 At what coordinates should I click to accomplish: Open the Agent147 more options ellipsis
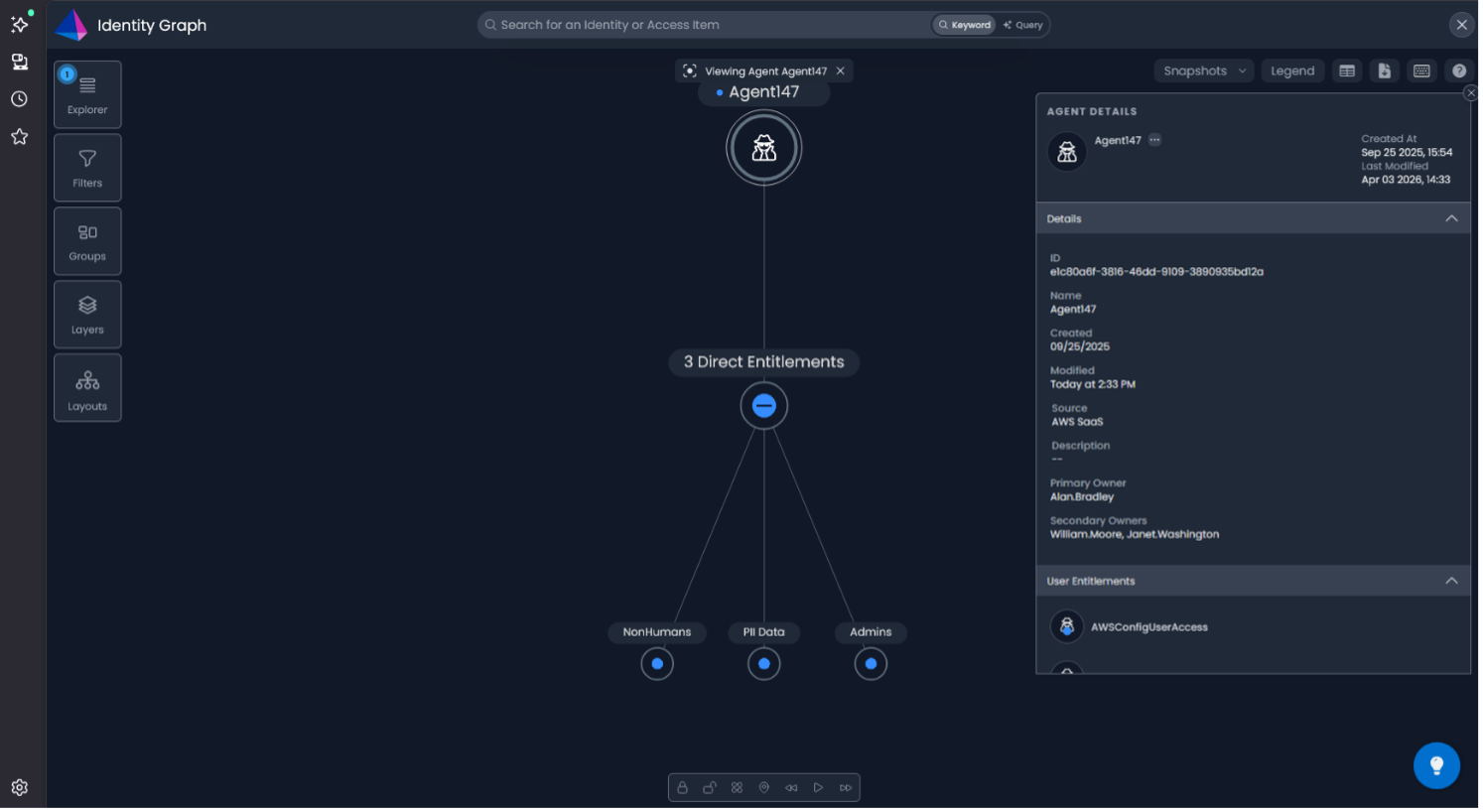click(x=1154, y=141)
